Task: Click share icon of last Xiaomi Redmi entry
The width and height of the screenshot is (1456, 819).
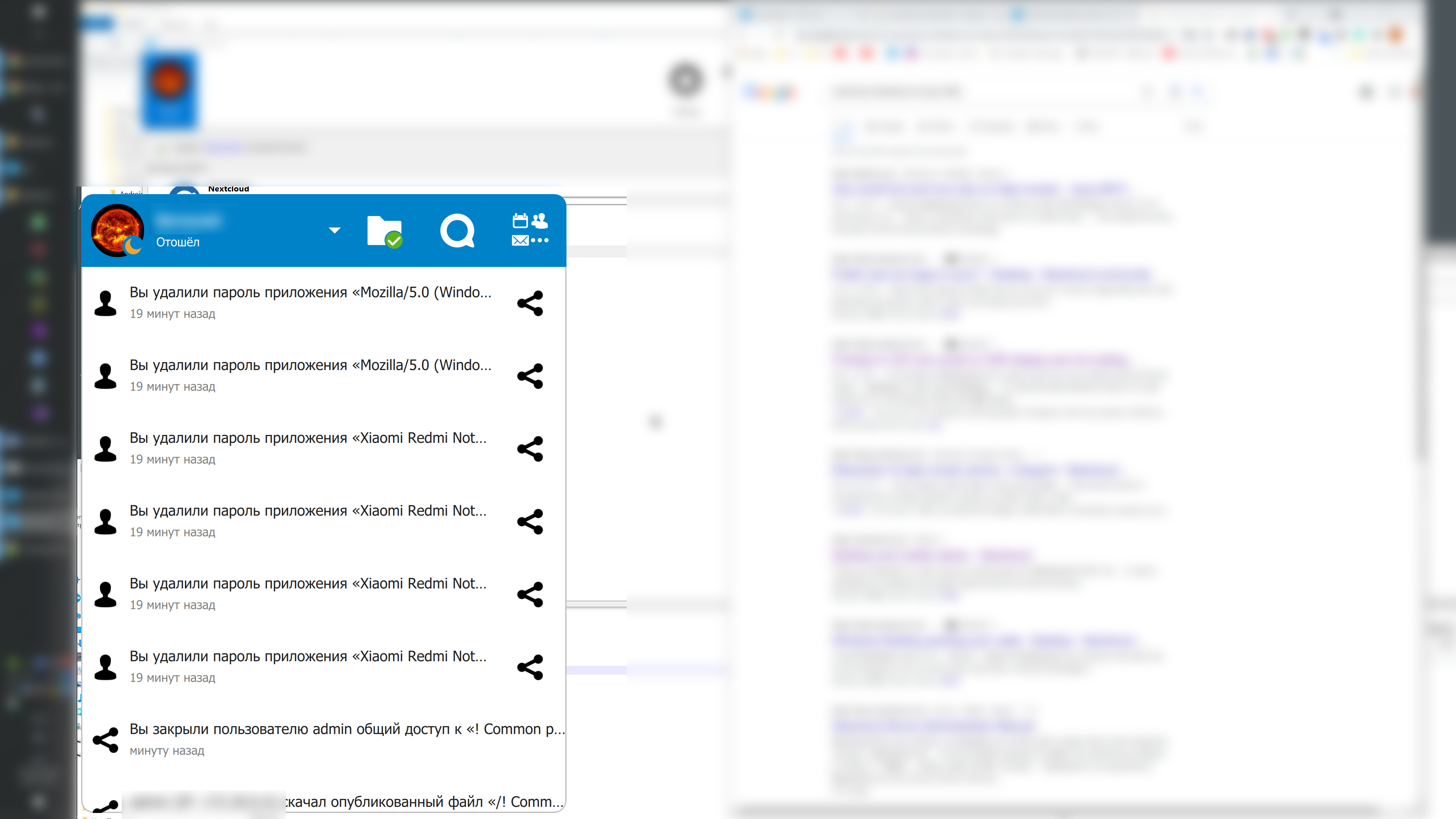Action: tap(530, 667)
